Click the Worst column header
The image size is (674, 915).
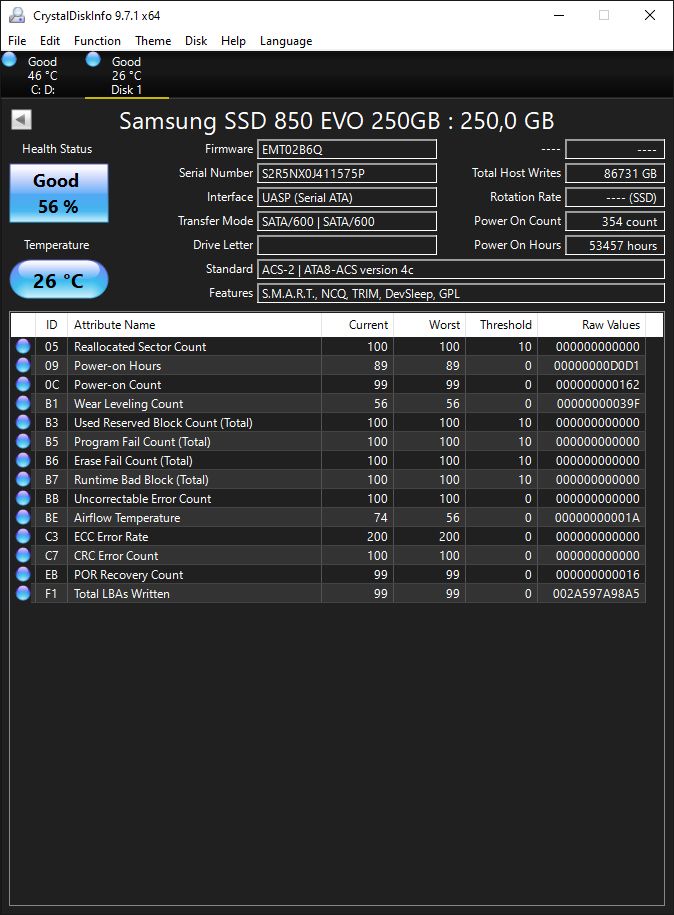[x=429, y=325]
